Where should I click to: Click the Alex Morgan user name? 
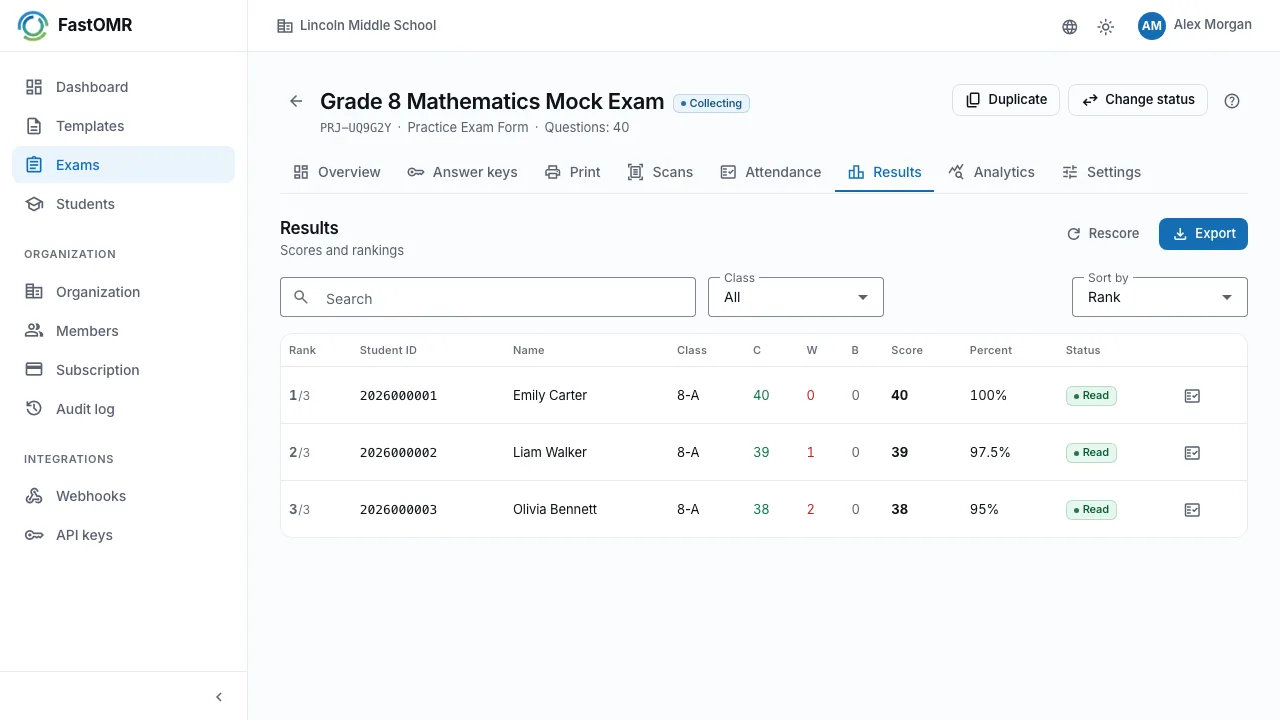coord(1213,25)
